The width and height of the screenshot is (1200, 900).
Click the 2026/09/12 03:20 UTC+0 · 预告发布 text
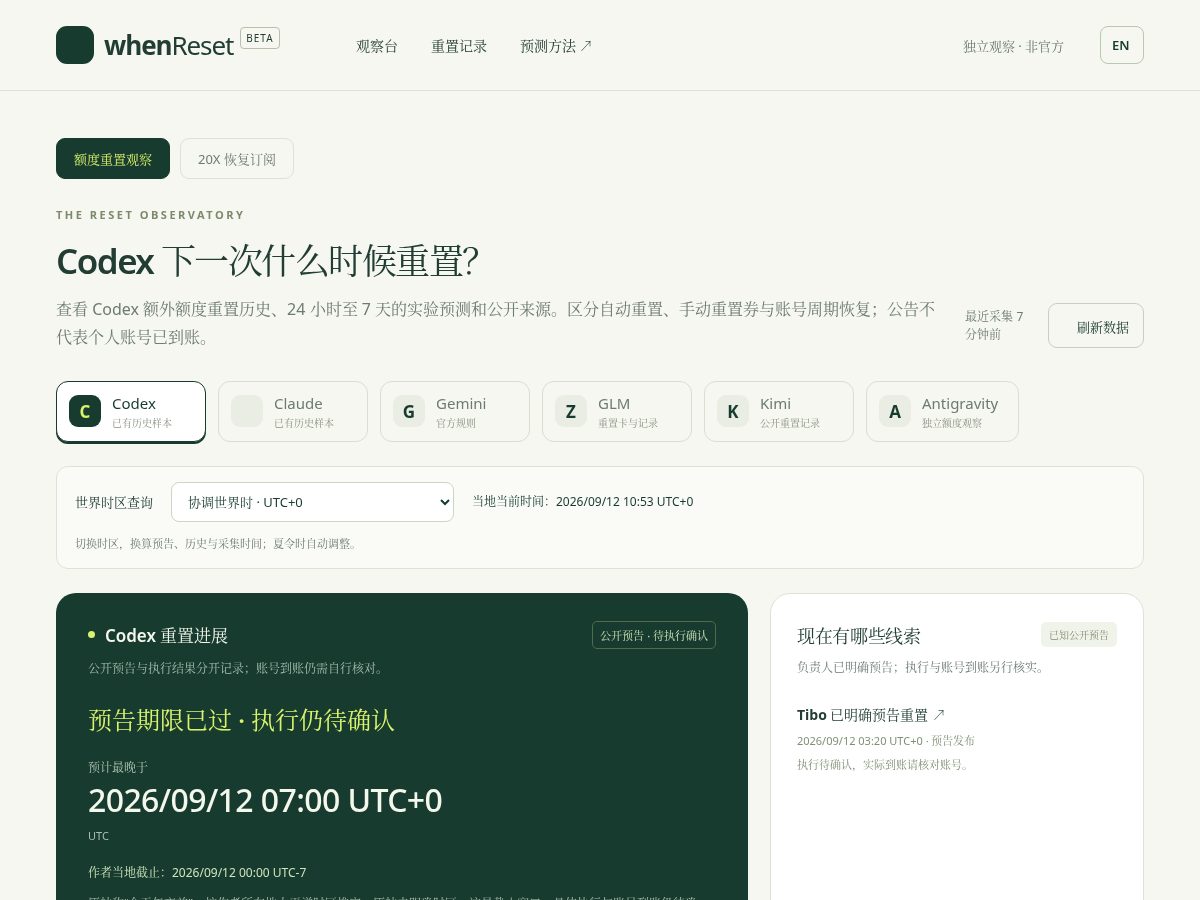(x=886, y=741)
